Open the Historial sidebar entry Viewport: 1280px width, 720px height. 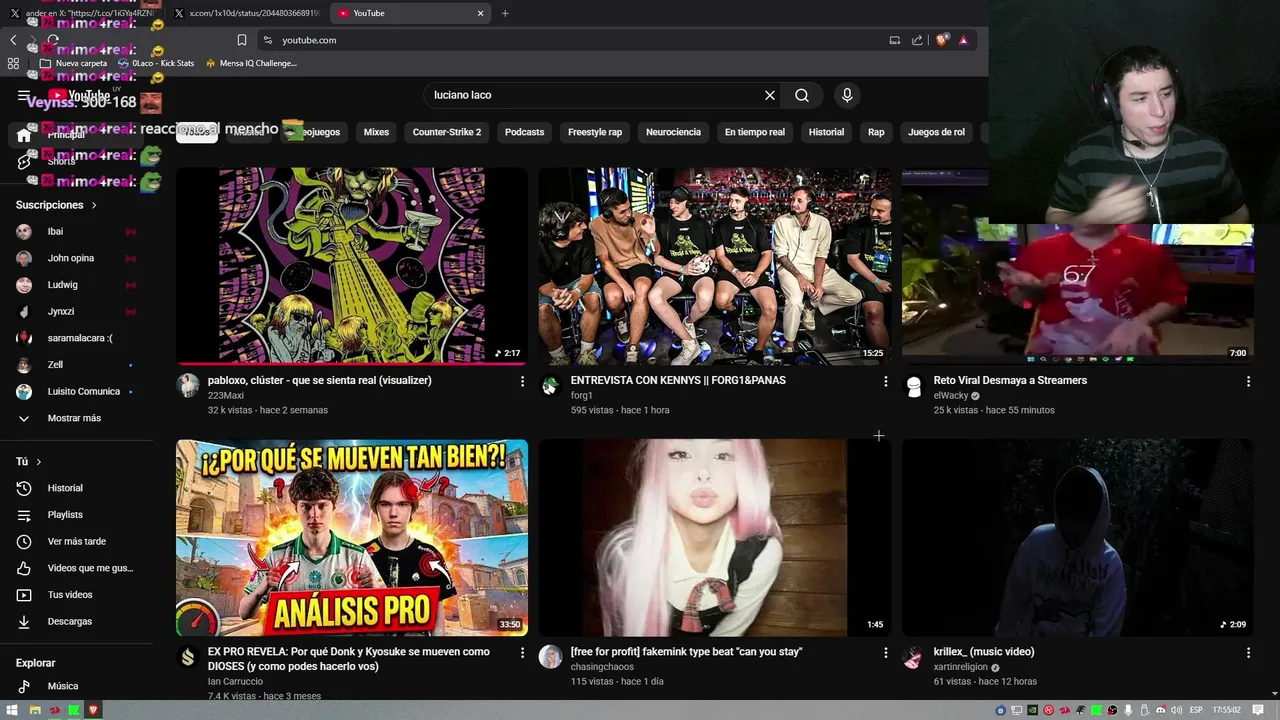coord(65,488)
